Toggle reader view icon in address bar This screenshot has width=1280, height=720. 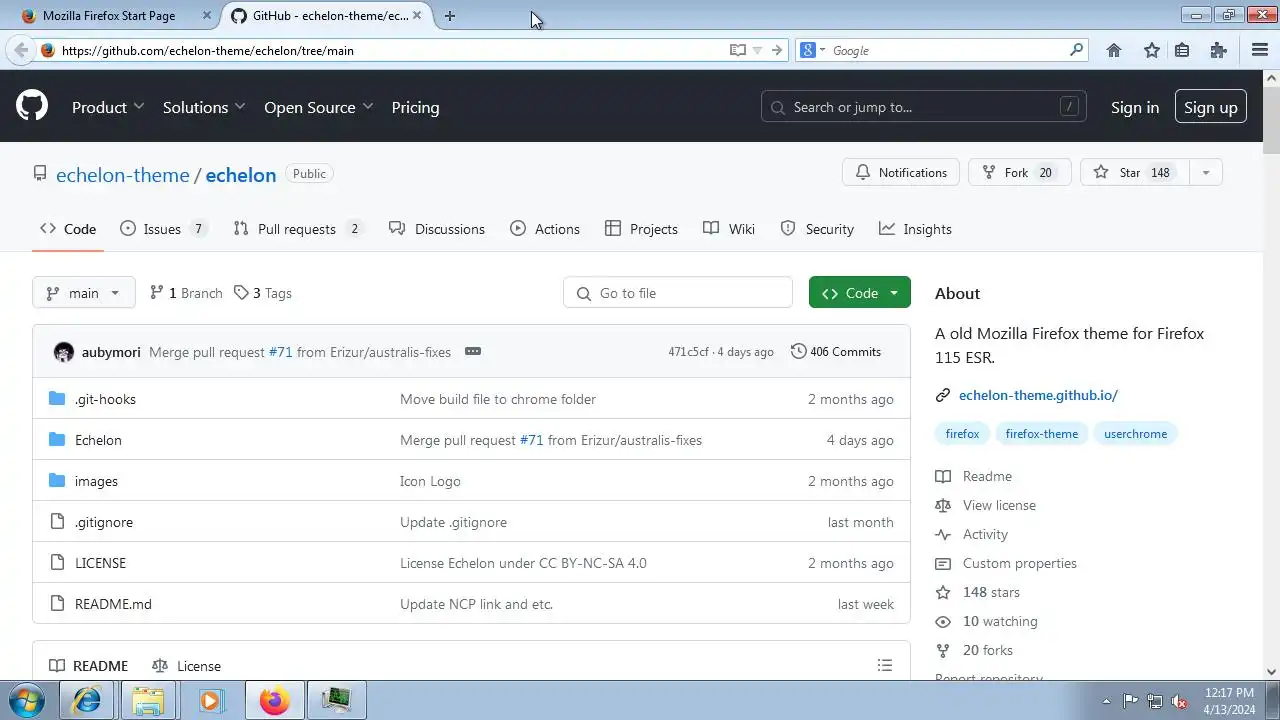pos(738,50)
